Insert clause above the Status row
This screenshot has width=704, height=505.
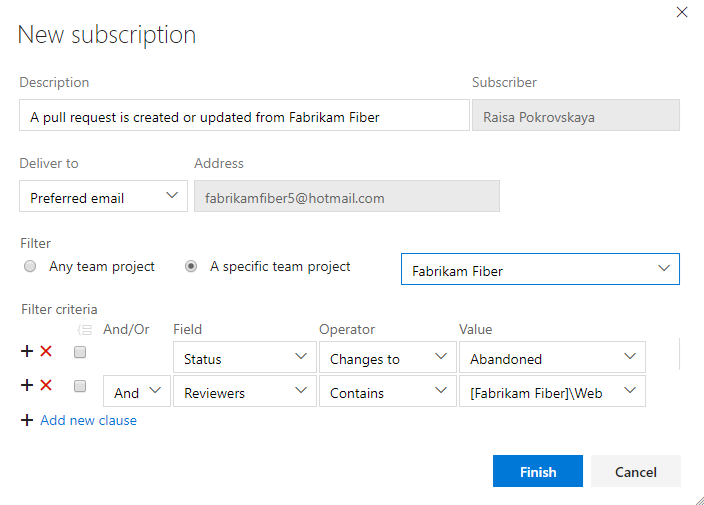click(x=27, y=351)
